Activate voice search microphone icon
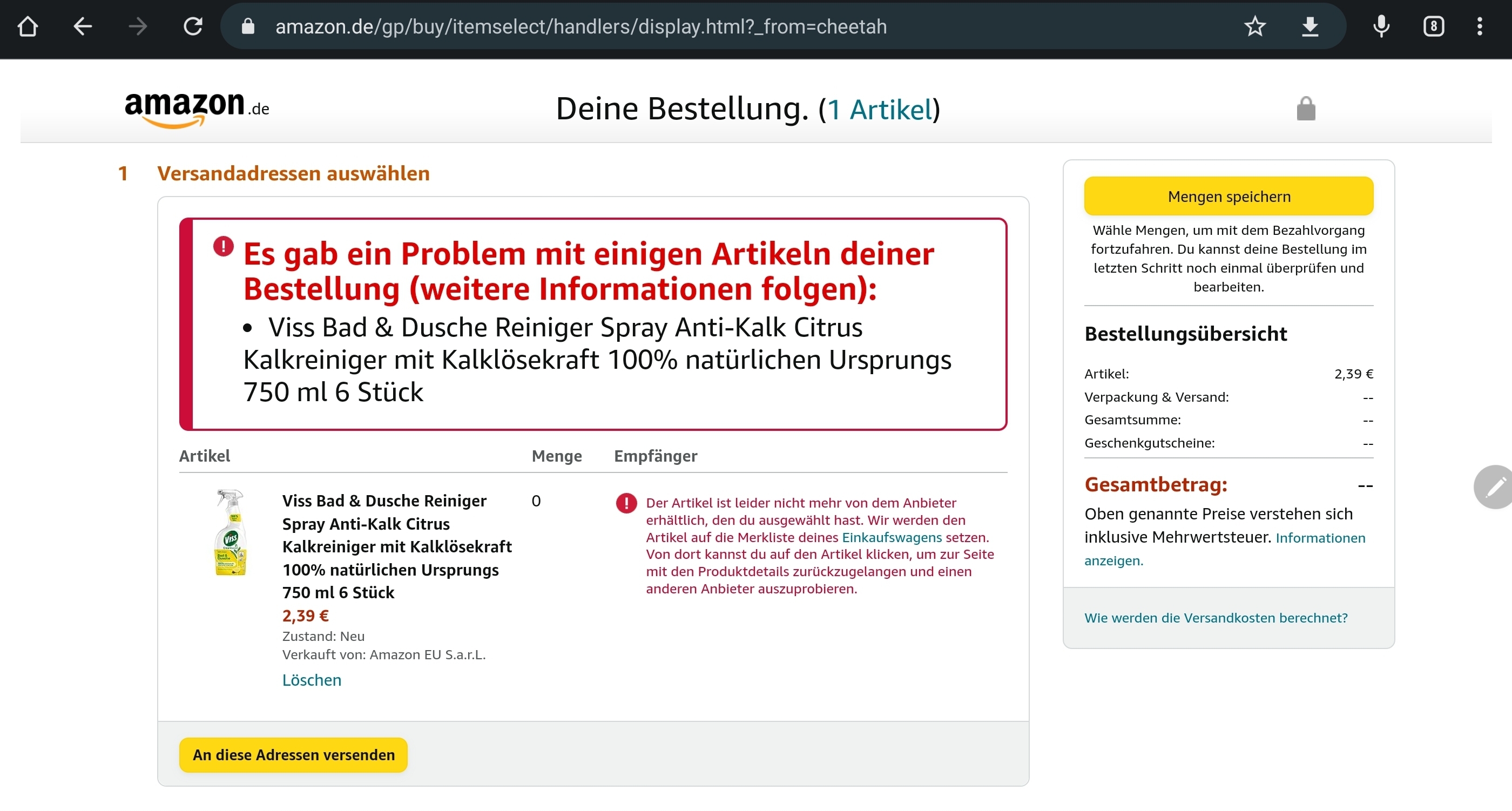 point(1382,26)
